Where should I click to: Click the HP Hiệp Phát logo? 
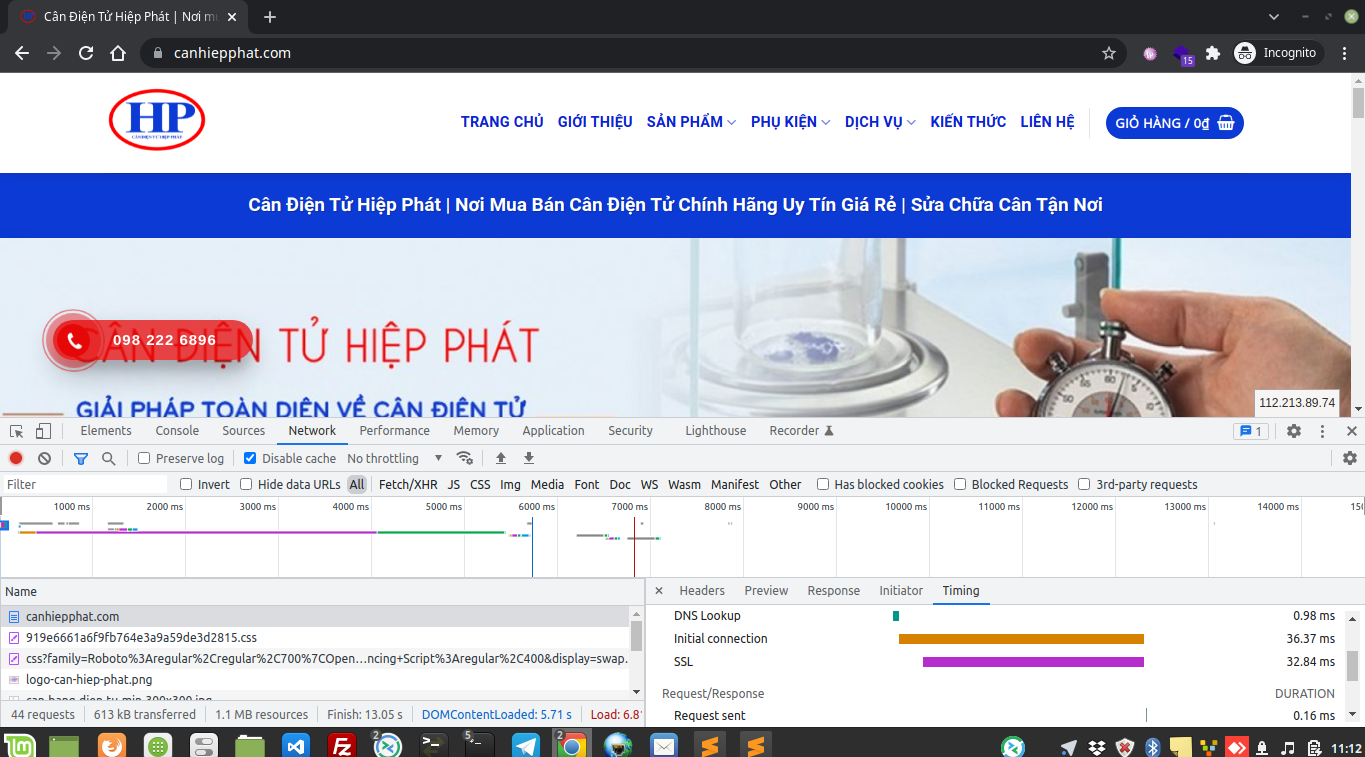tap(157, 120)
